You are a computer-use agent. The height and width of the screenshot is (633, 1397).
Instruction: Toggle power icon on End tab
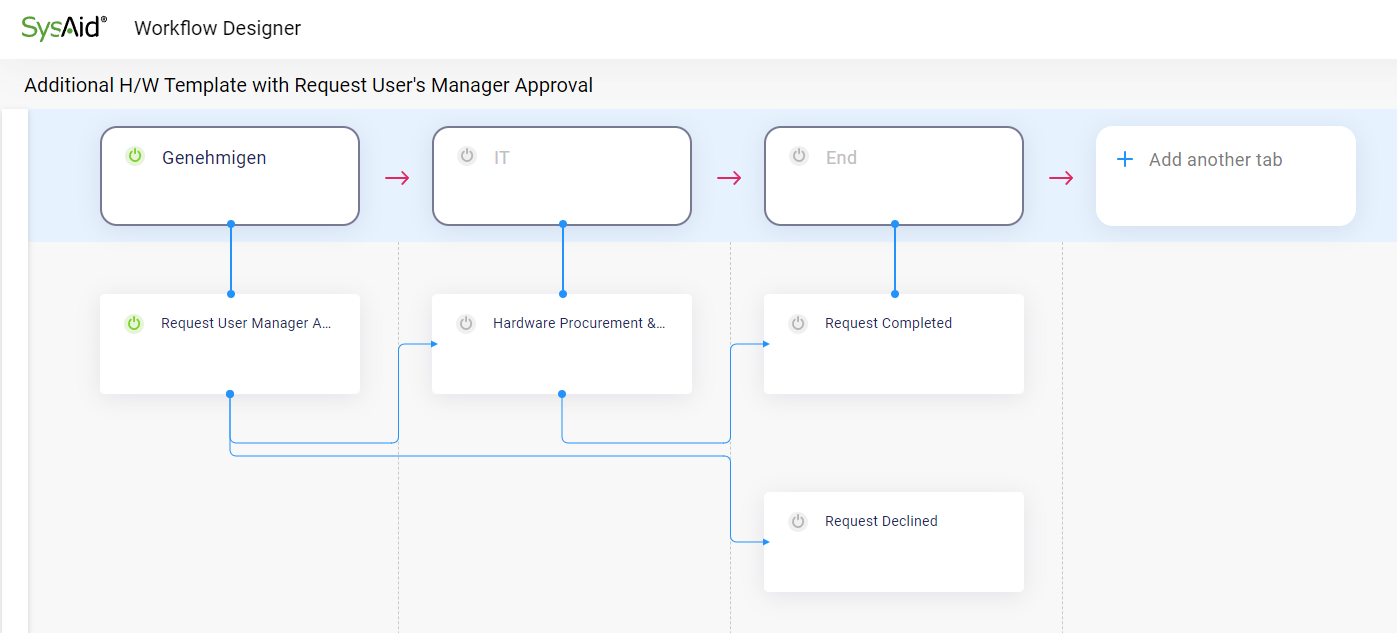(x=799, y=156)
